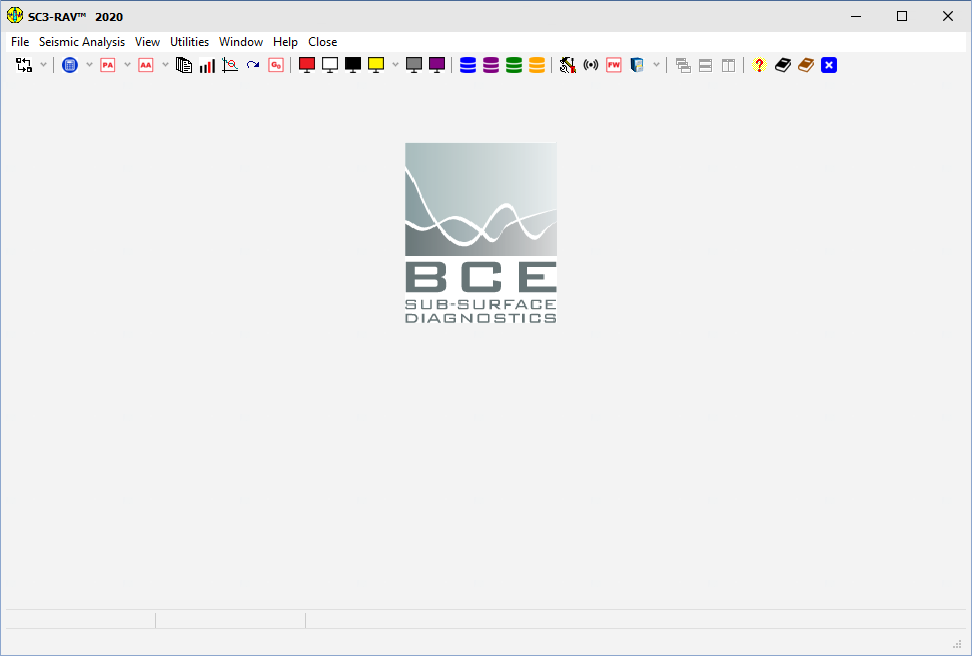Click the stacked documents toolbar icon
This screenshot has width=972, height=656.
point(184,65)
